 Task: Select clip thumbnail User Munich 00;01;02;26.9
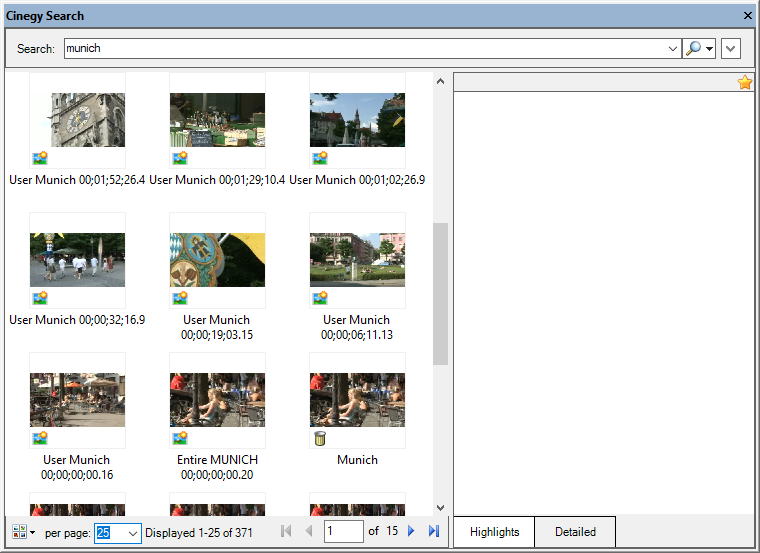tap(358, 120)
